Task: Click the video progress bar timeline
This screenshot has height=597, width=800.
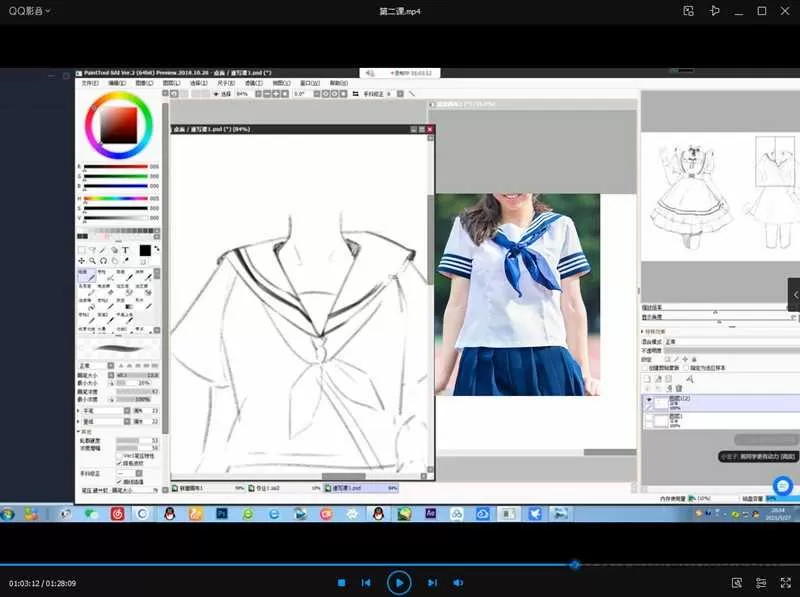Action: 300,564
